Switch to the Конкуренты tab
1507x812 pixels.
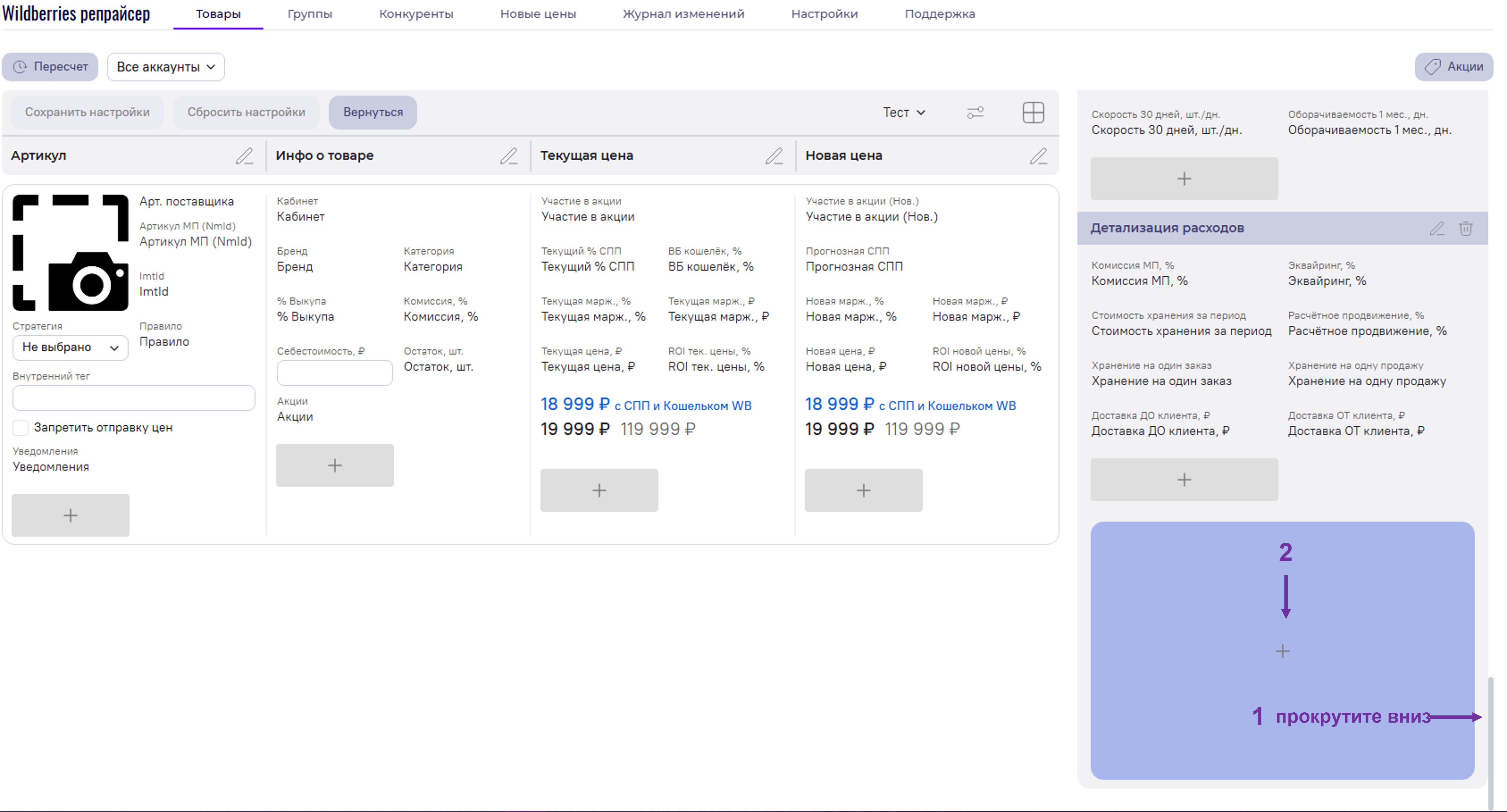(x=416, y=14)
